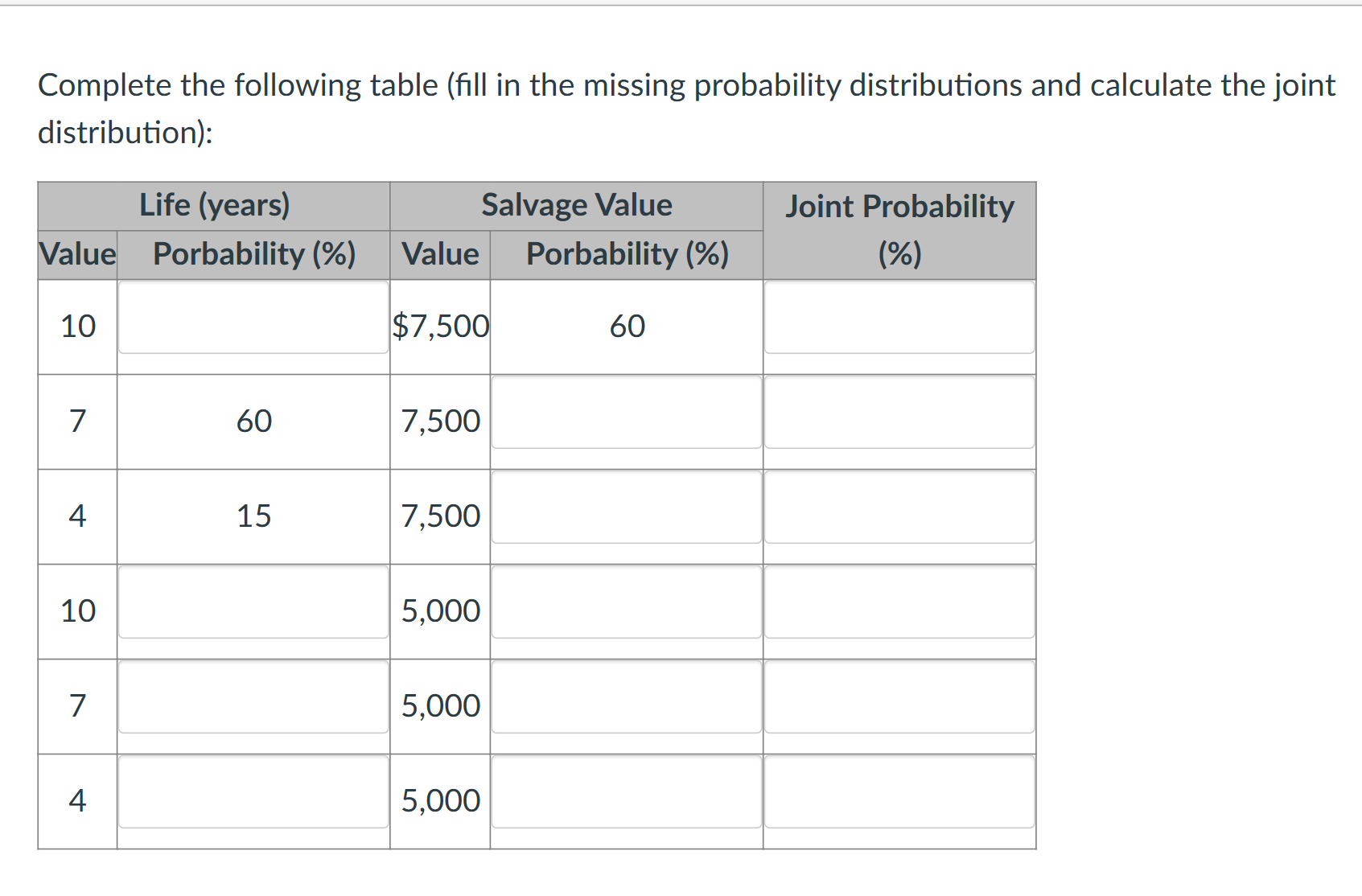The image size is (1362, 896).
Task: Click the Salvage probability field for the 4-year, 7,500 row
Action: [627, 508]
